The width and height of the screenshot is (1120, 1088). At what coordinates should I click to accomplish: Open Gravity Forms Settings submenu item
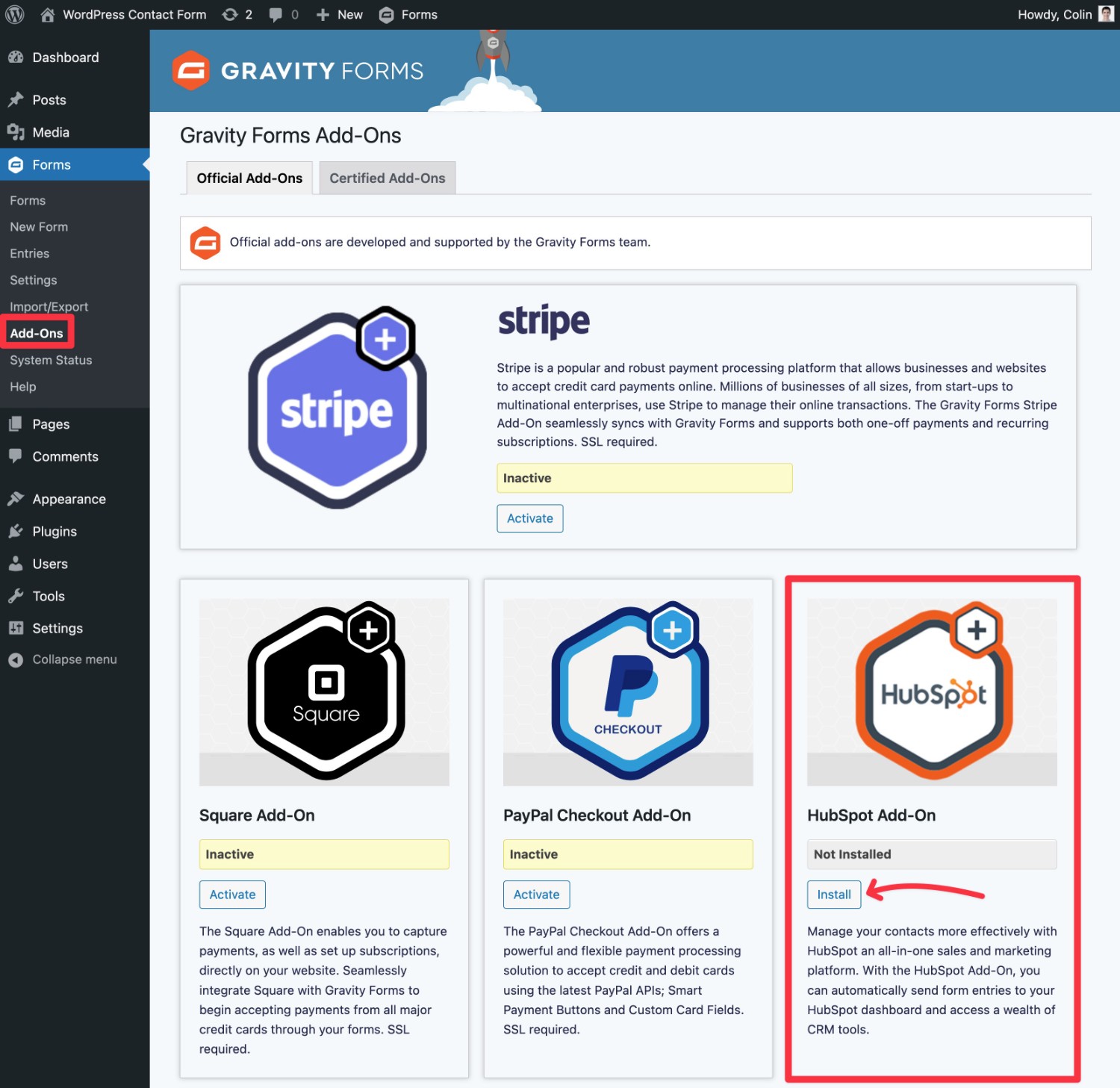[x=34, y=281]
